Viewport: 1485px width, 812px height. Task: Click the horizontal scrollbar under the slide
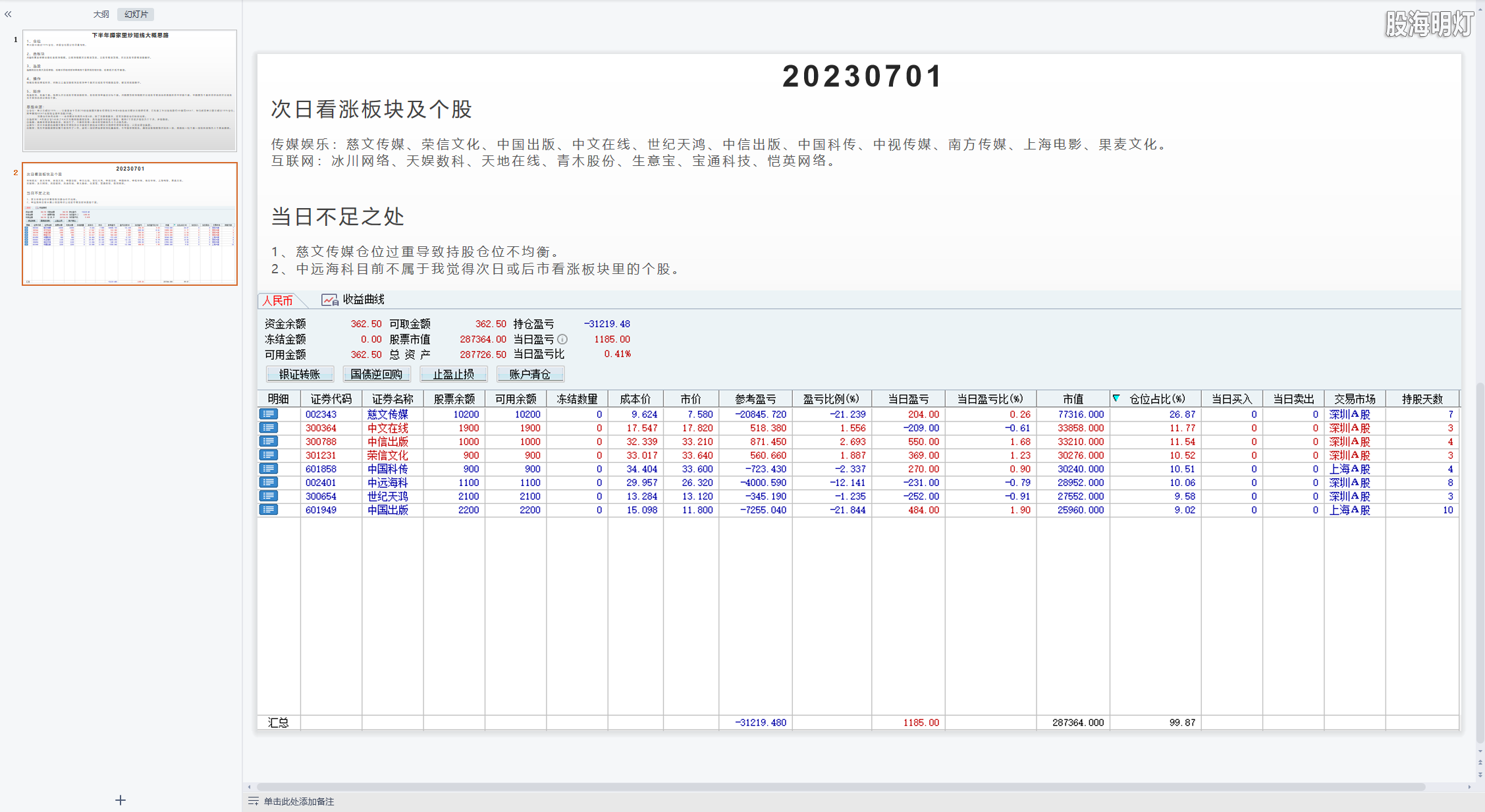coord(841,787)
